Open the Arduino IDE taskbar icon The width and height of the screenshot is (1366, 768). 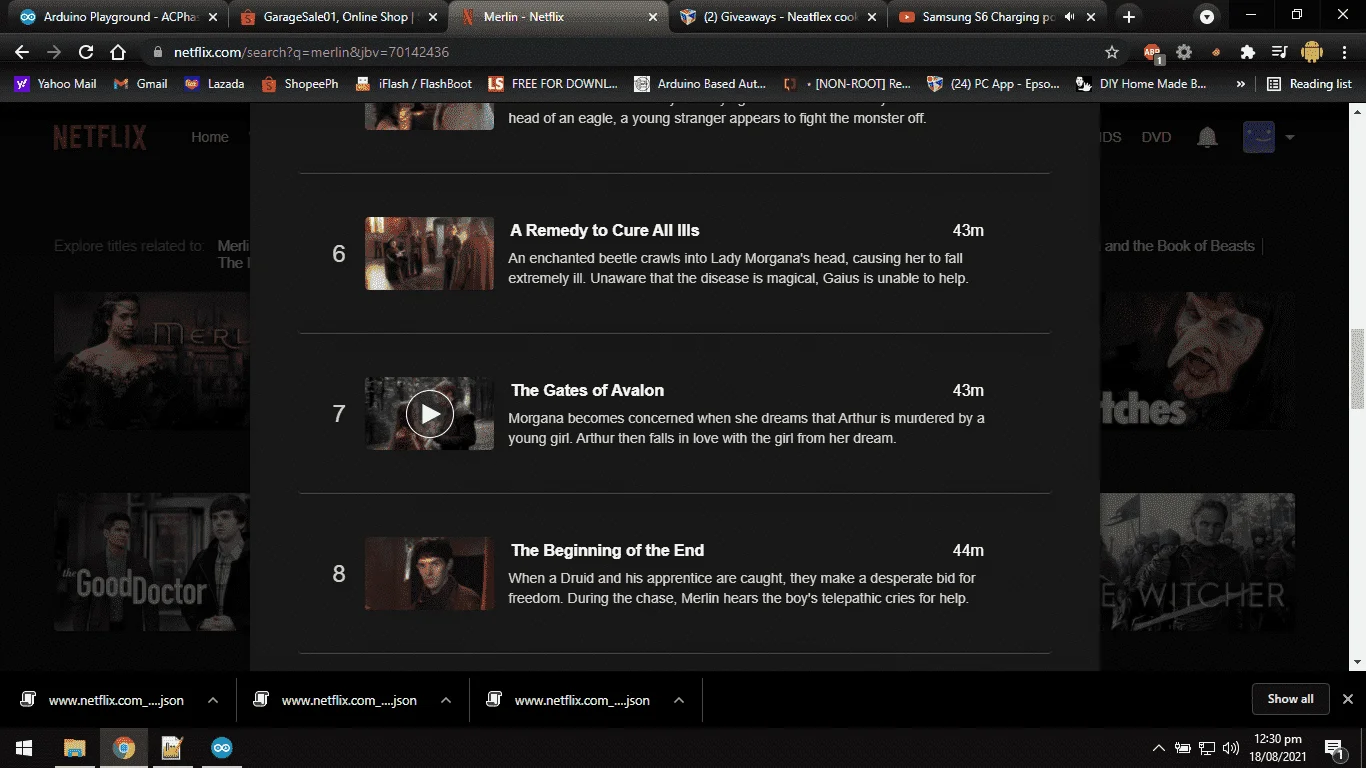[222, 748]
